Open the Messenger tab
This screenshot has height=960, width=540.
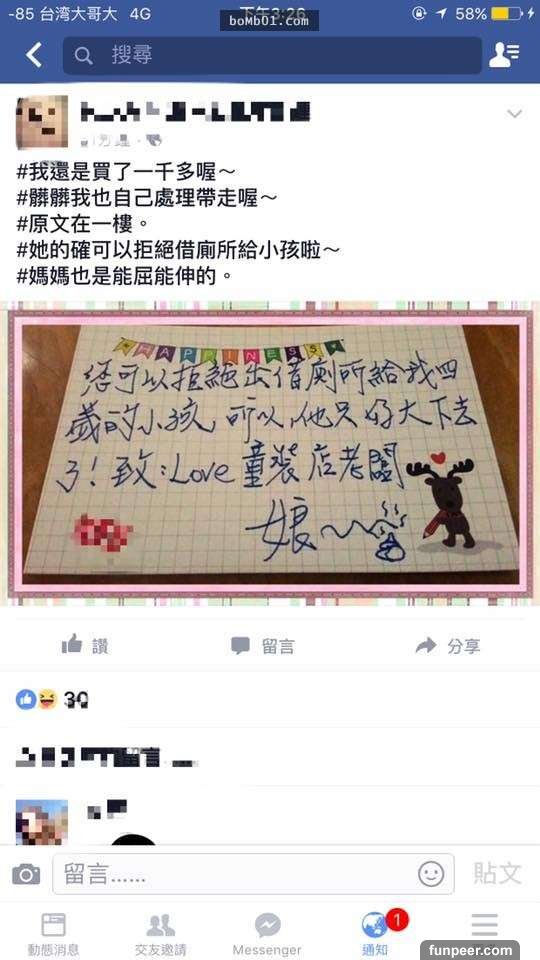click(x=267, y=934)
